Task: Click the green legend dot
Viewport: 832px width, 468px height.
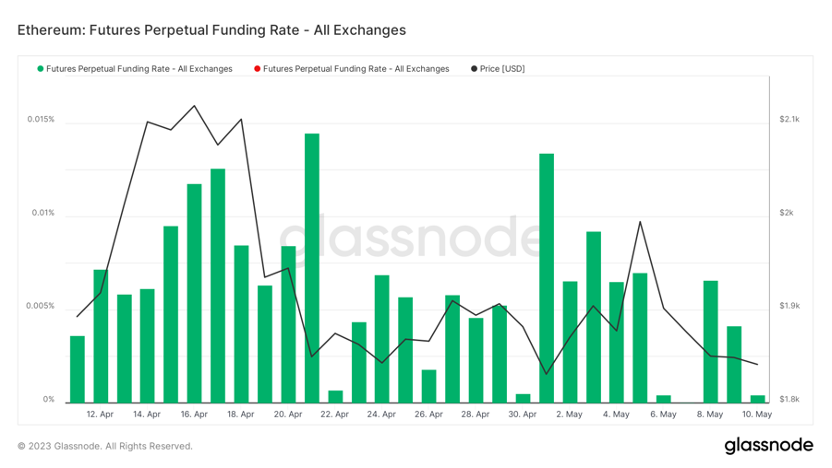Action: click(40, 69)
